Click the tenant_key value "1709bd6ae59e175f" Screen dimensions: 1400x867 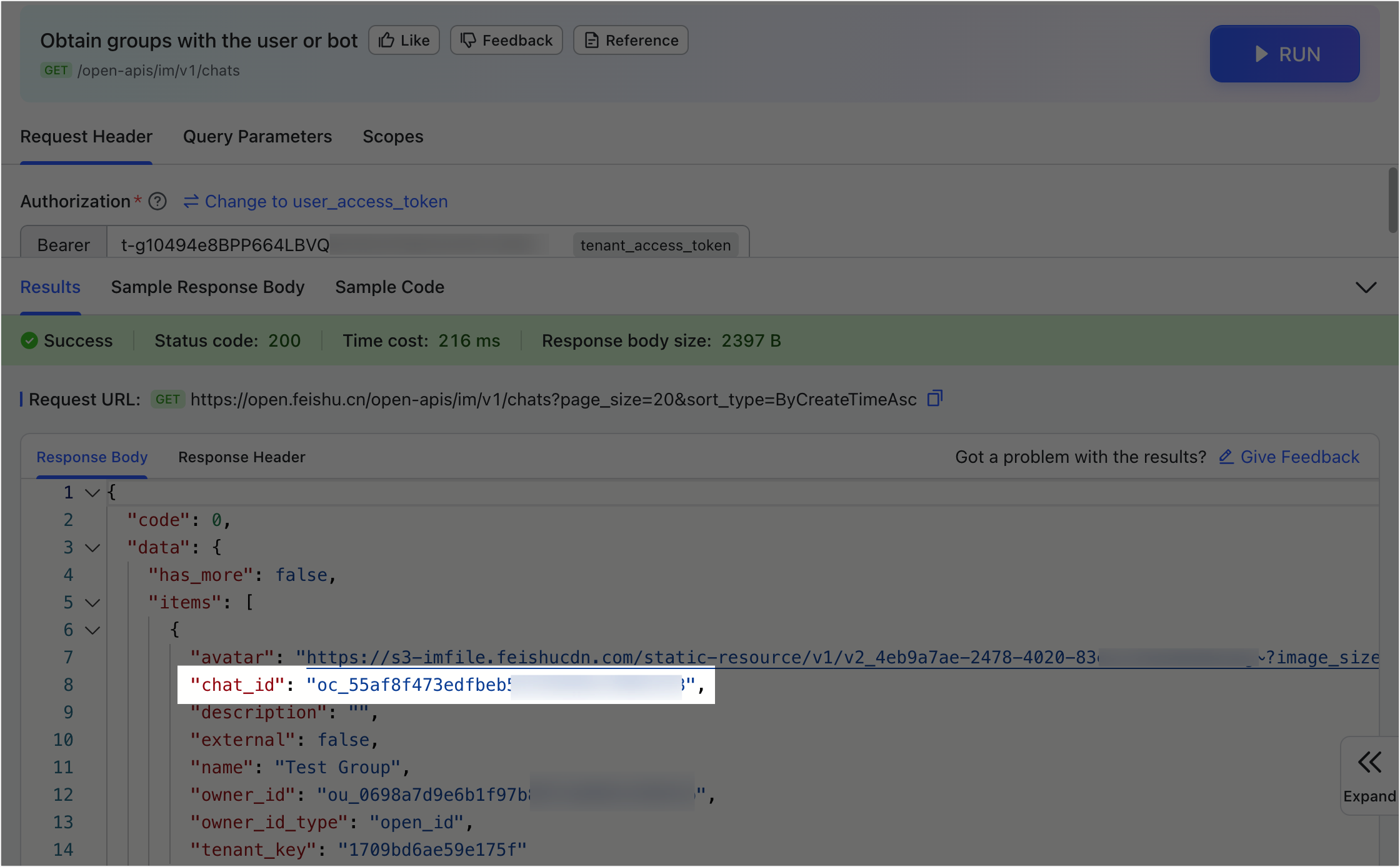tap(432, 850)
